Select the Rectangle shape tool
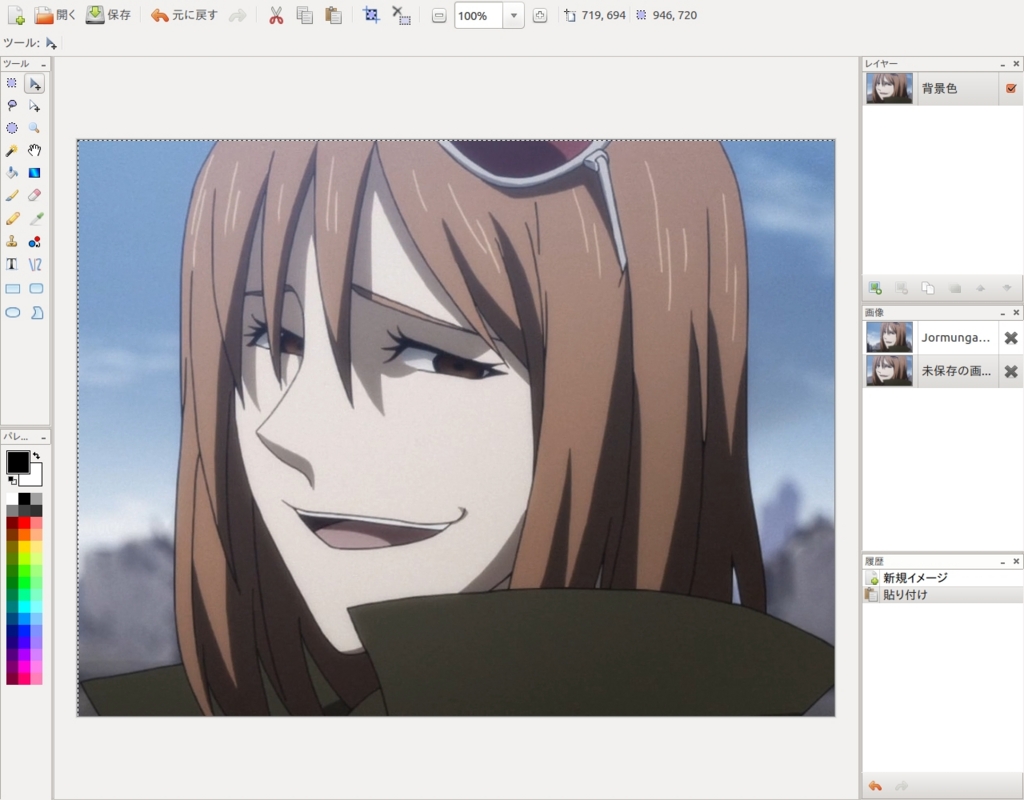The image size is (1024, 800). [12, 289]
